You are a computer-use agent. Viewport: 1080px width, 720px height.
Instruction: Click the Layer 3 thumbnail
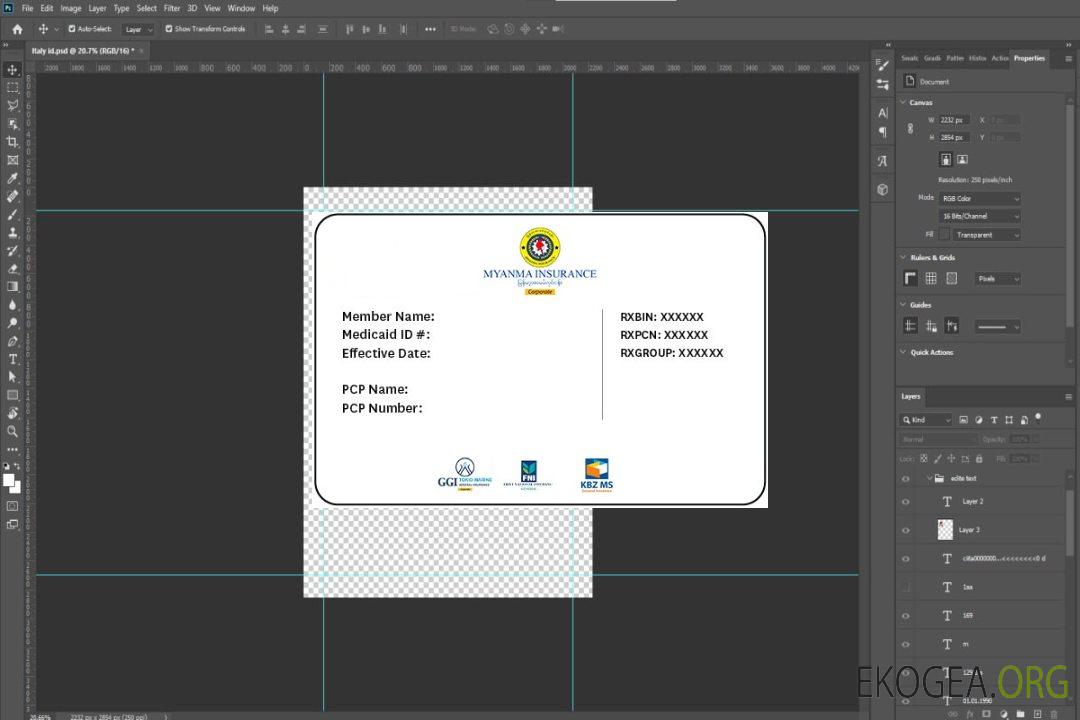pyautogui.click(x=946, y=530)
